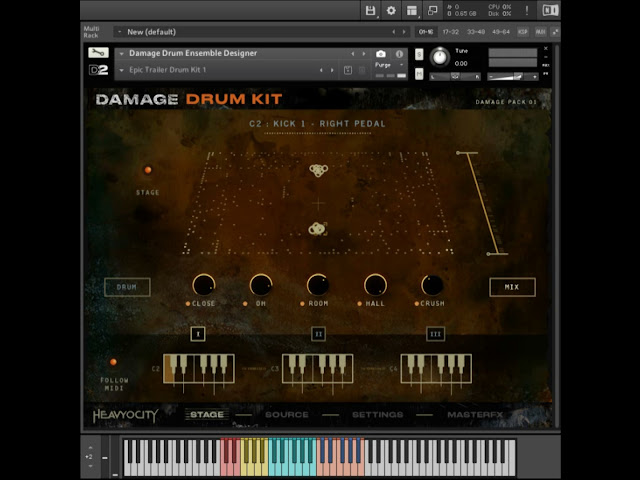Screen dimensions: 640x480
Task: Toggle KSP multi script editor
Action: click(x=522, y=32)
